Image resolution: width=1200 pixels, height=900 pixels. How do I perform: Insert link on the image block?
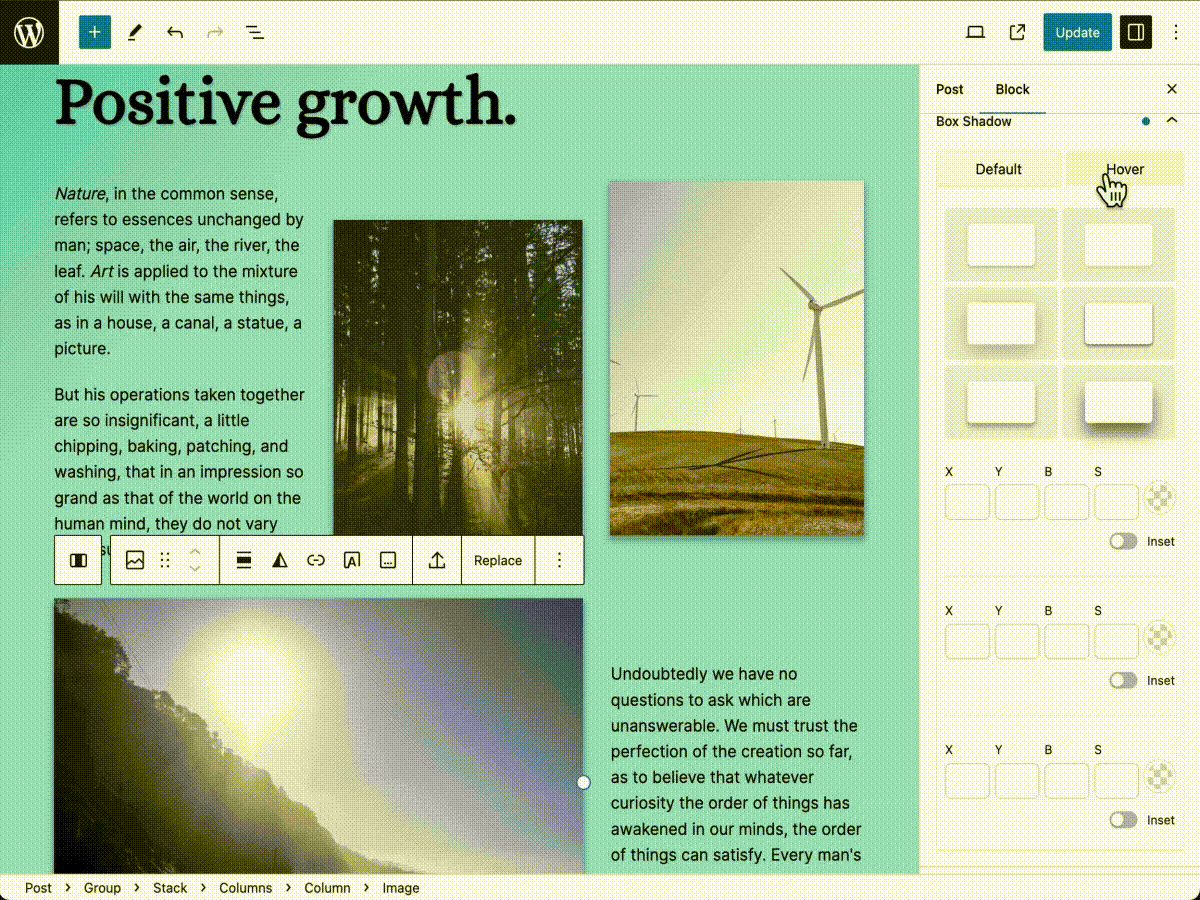(316, 560)
